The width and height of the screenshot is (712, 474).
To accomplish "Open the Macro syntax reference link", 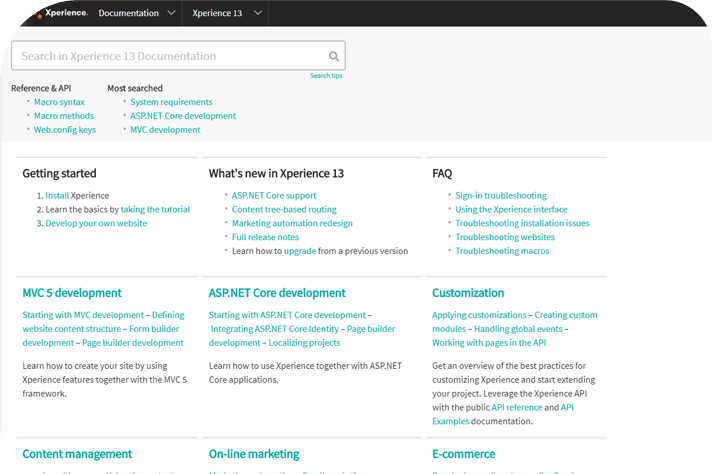I will (59, 102).
